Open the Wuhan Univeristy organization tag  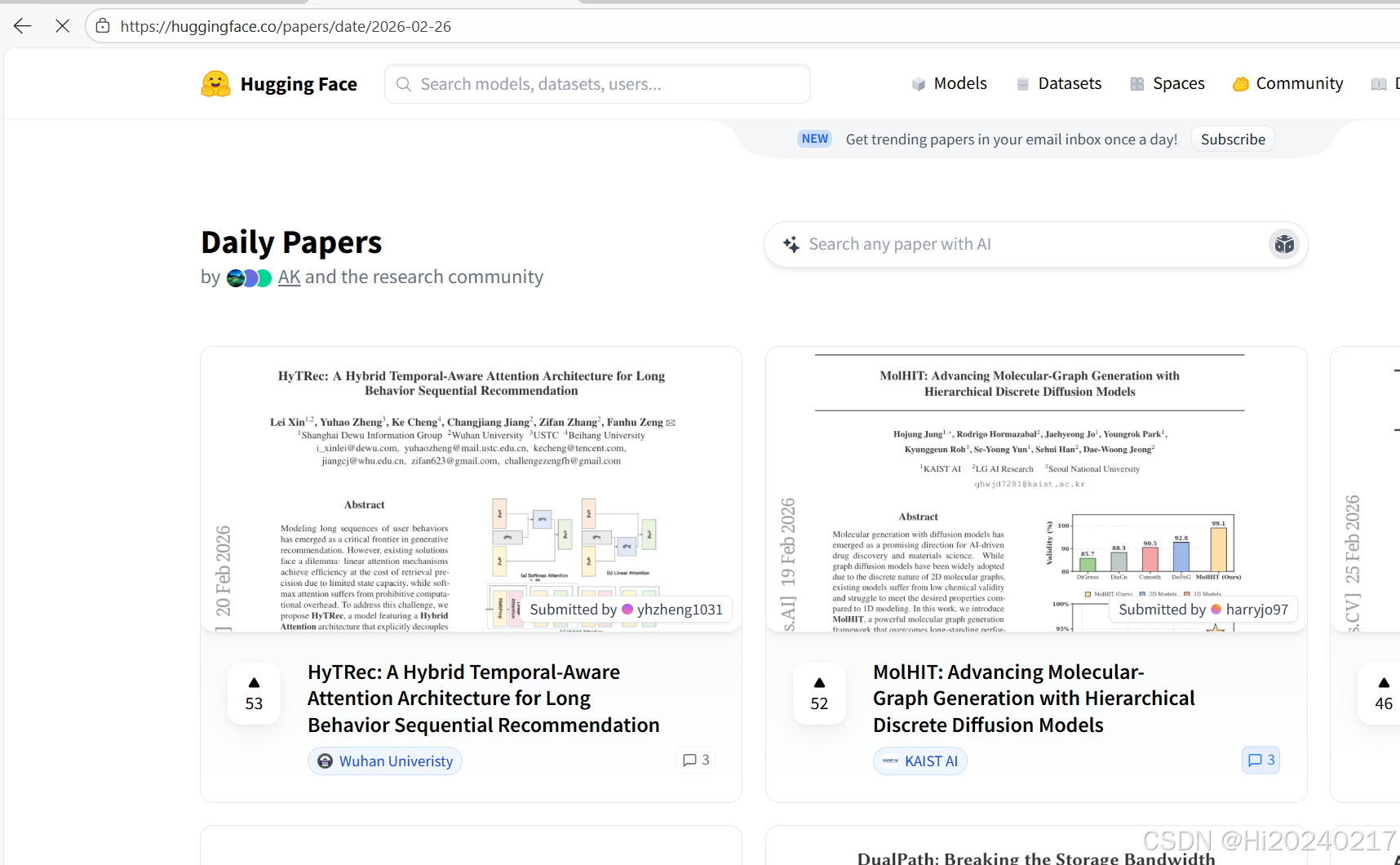385,761
